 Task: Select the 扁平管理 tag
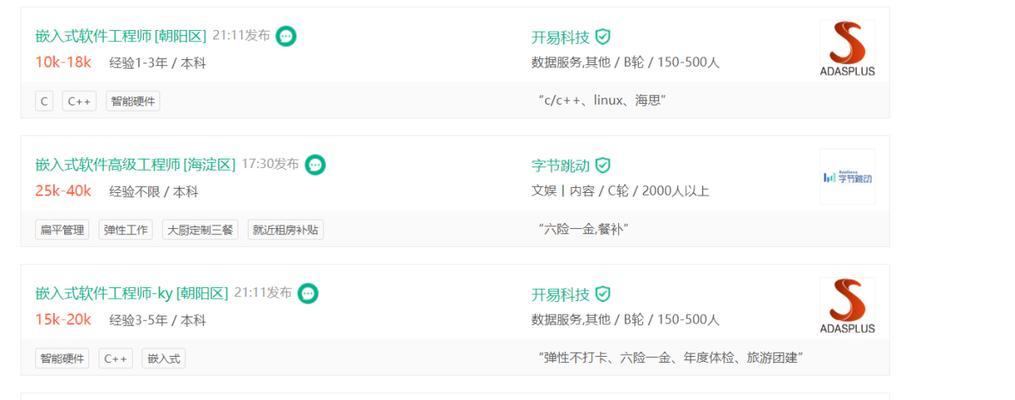[62, 230]
